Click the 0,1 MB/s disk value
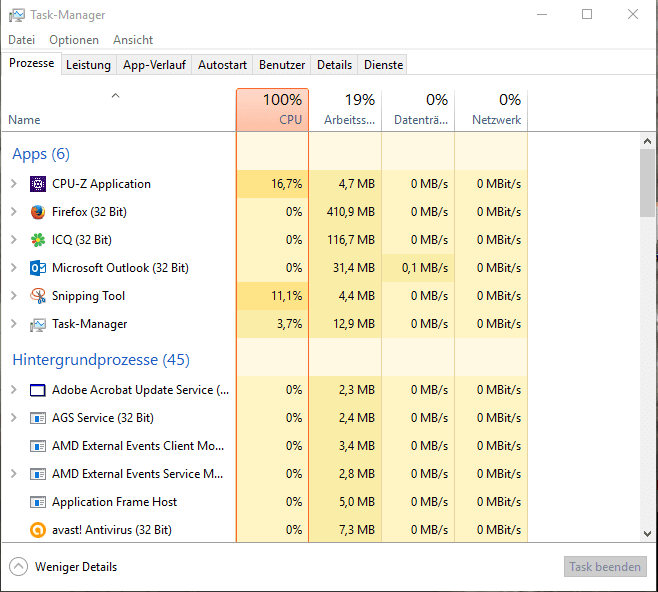The width and height of the screenshot is (658, 592). tap(425, 268)
